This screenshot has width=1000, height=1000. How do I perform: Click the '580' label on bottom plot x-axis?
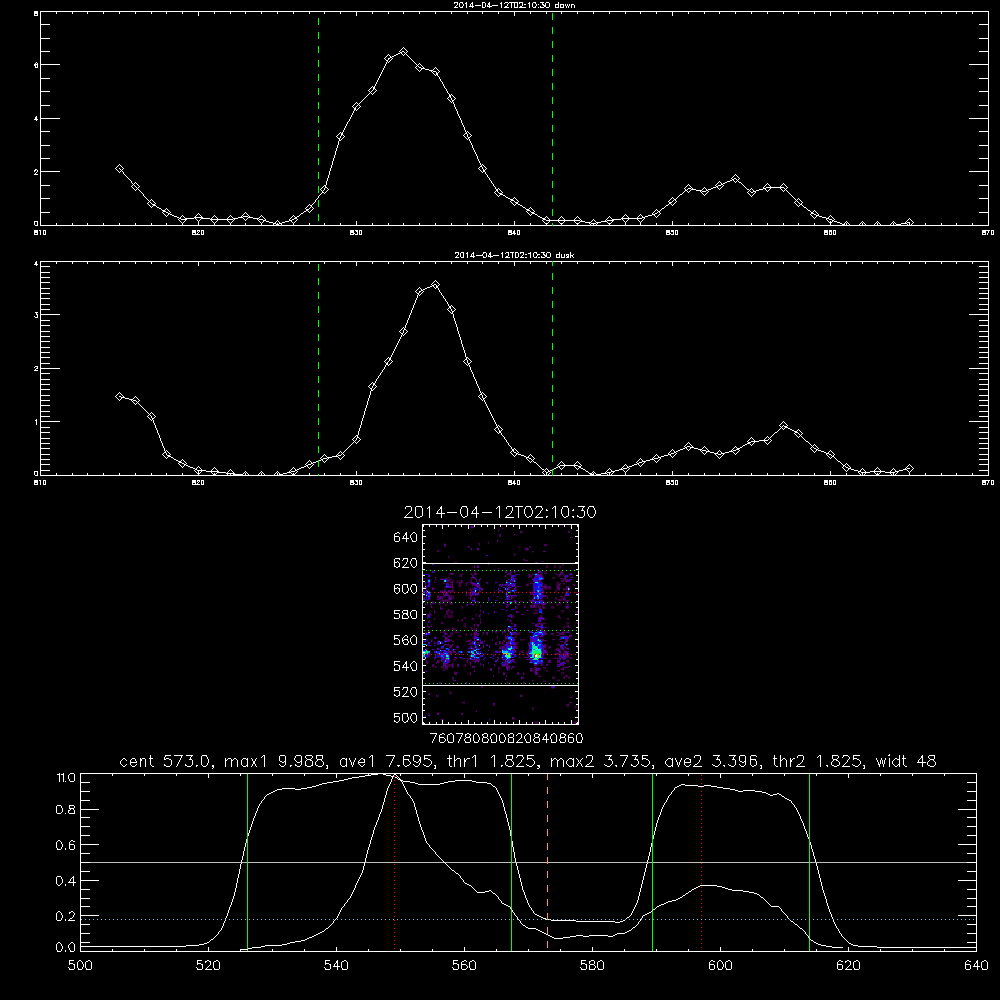592,966
